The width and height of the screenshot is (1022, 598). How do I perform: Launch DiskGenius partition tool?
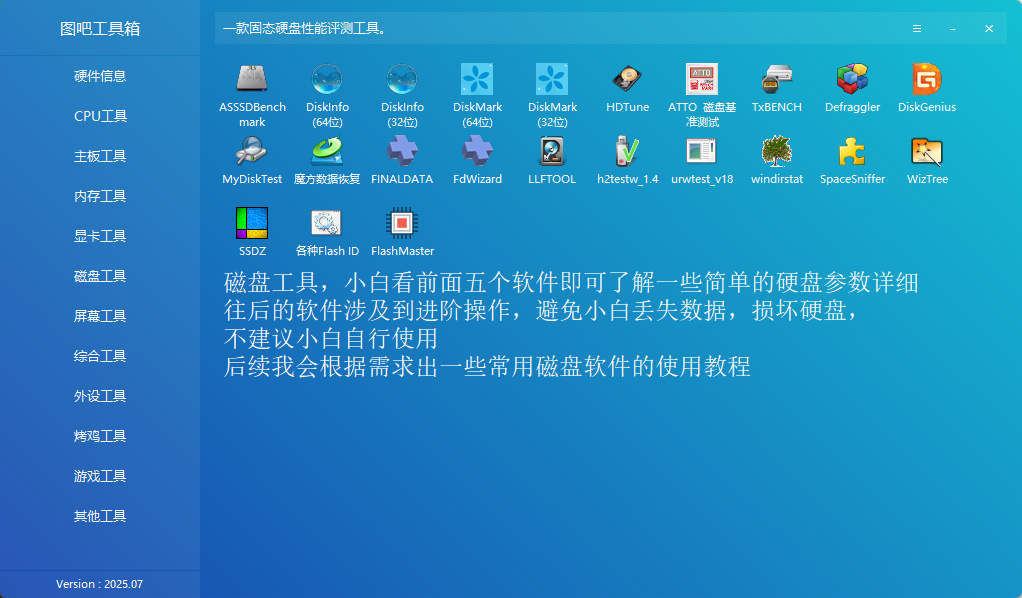pyautogui.click(x=927, y=88)
